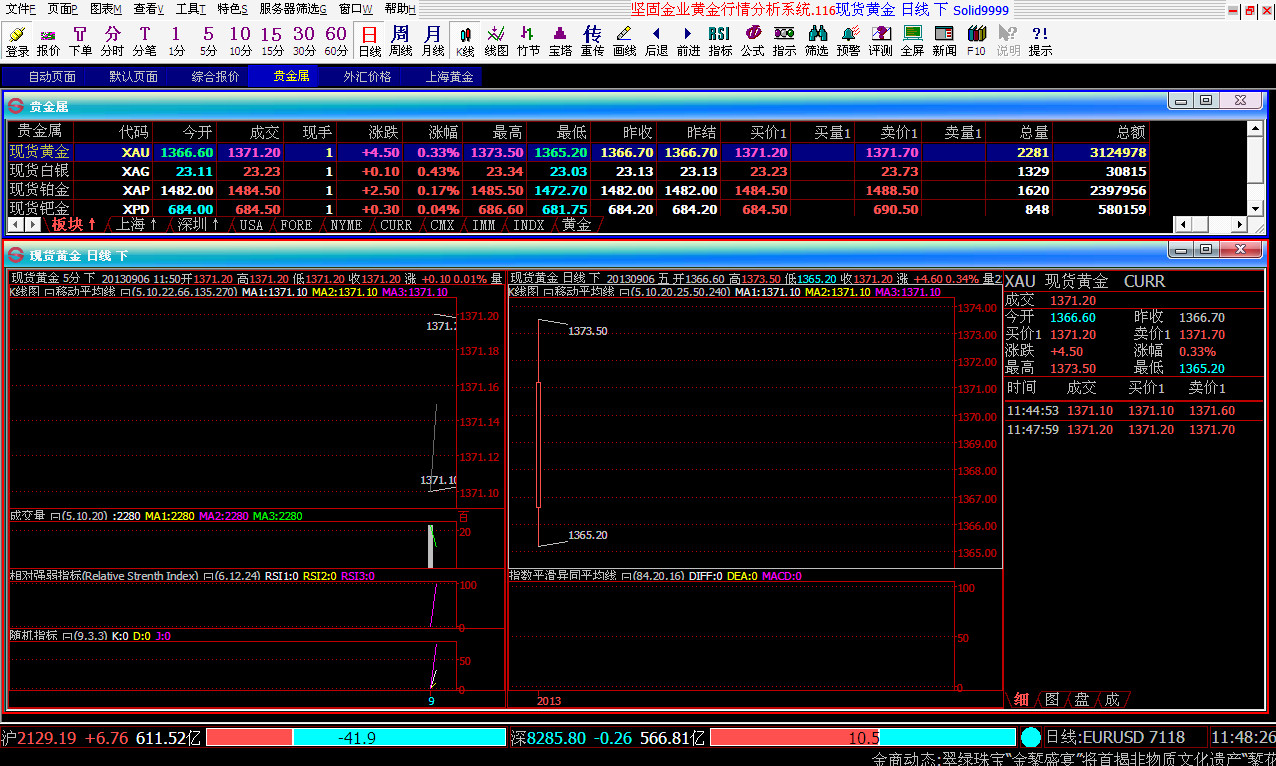Switch to the 宝塔 tower chart icon
This screenshot has height=766, width=1276.
[x=560, y=41]
